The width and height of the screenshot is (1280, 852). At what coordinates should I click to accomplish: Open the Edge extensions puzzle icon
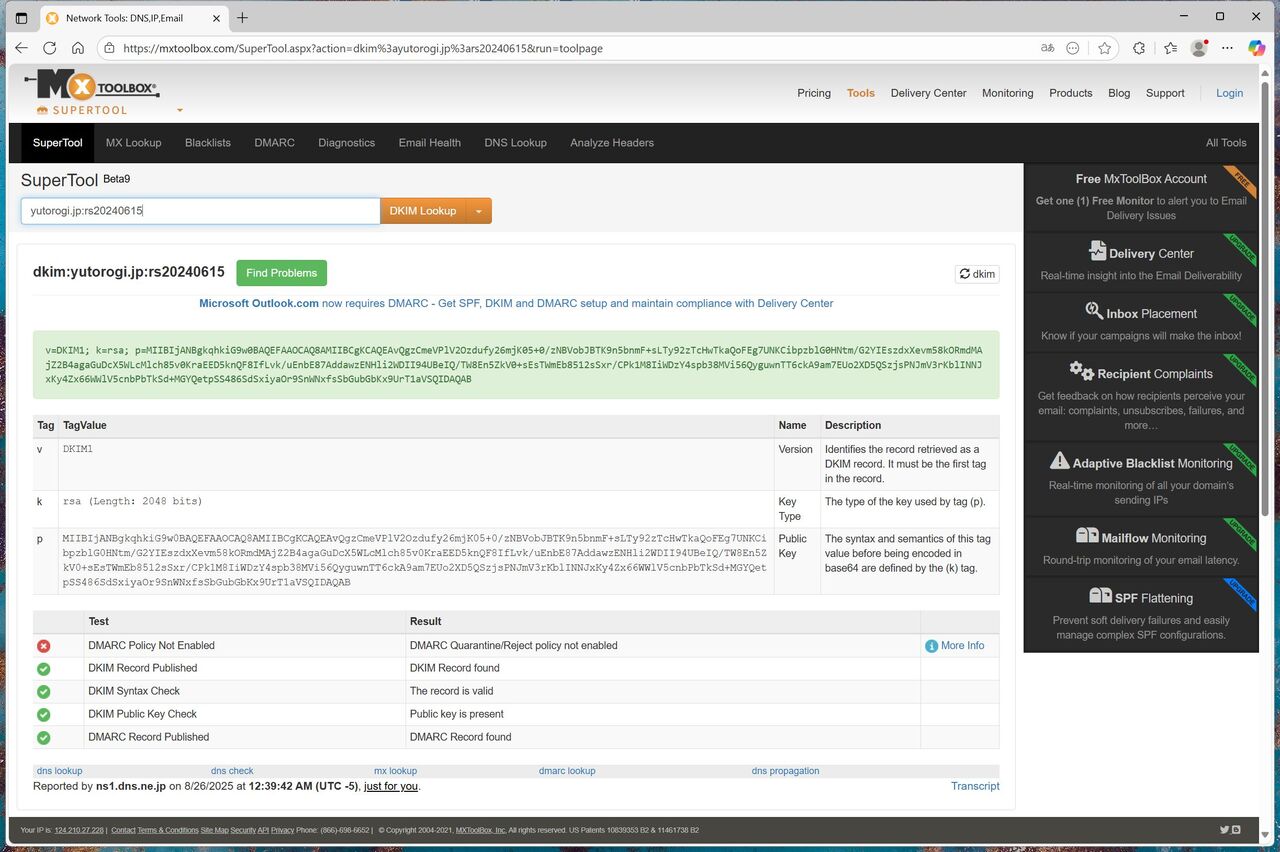pos(1139,48)
